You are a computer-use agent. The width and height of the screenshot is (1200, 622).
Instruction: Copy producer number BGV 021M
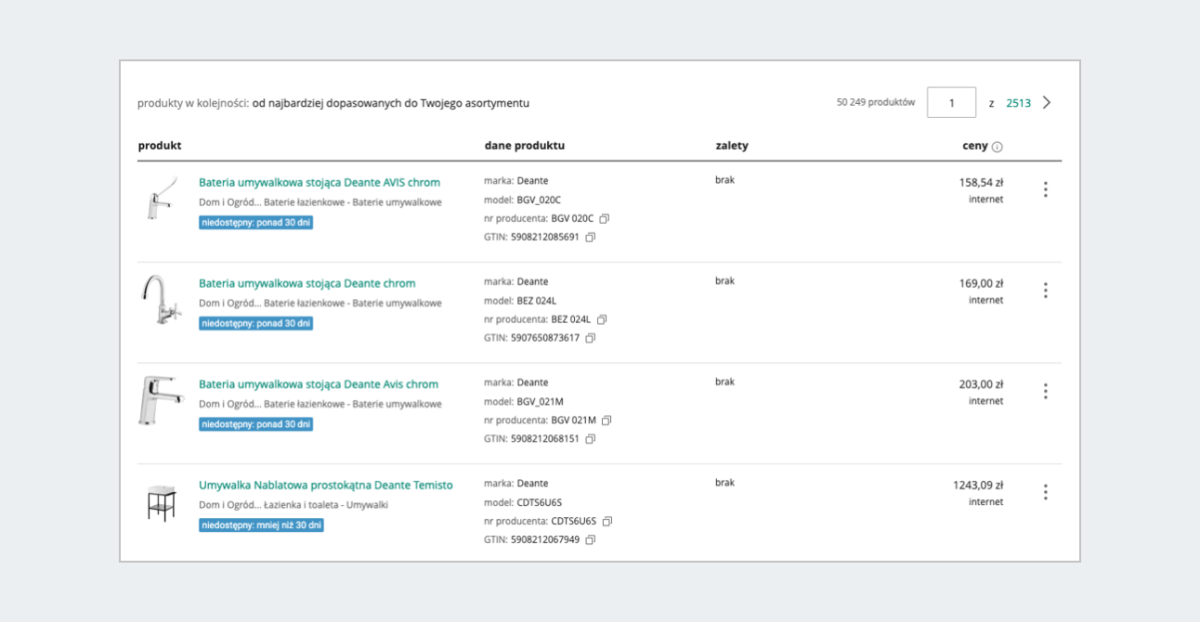tap(607, 420)
